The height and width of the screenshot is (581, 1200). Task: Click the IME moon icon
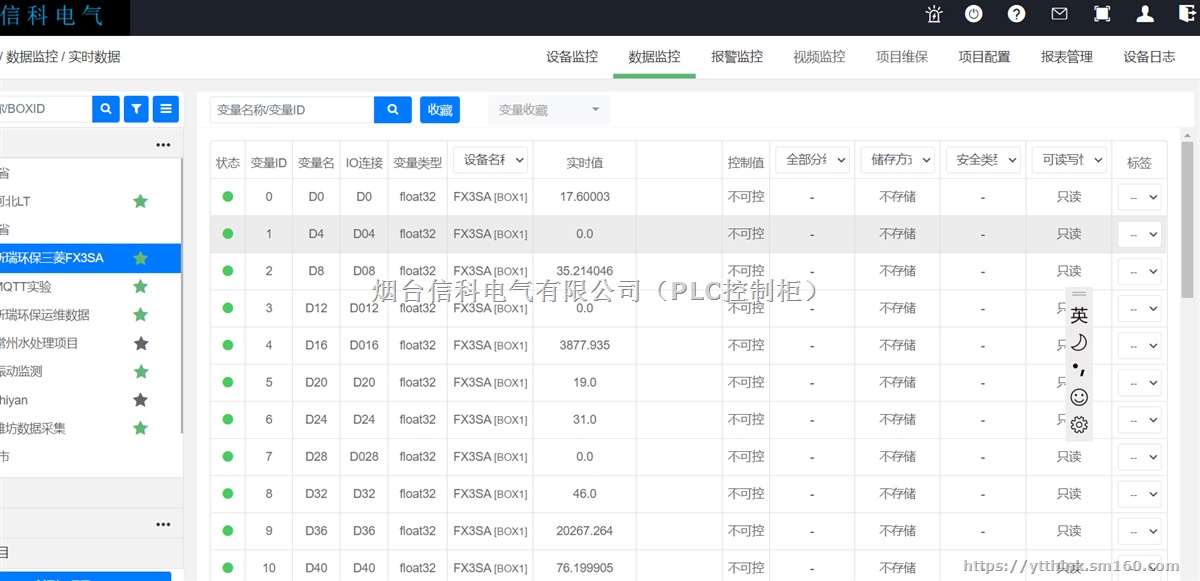click(x=1079, y=343)
